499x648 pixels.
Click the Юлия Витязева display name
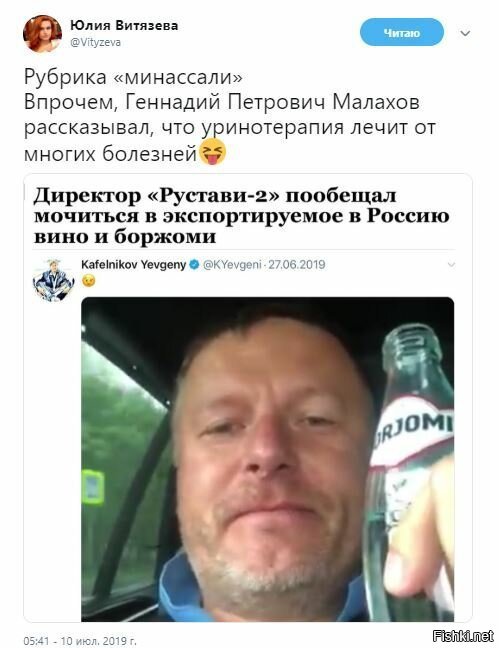(x=124, y=26)
